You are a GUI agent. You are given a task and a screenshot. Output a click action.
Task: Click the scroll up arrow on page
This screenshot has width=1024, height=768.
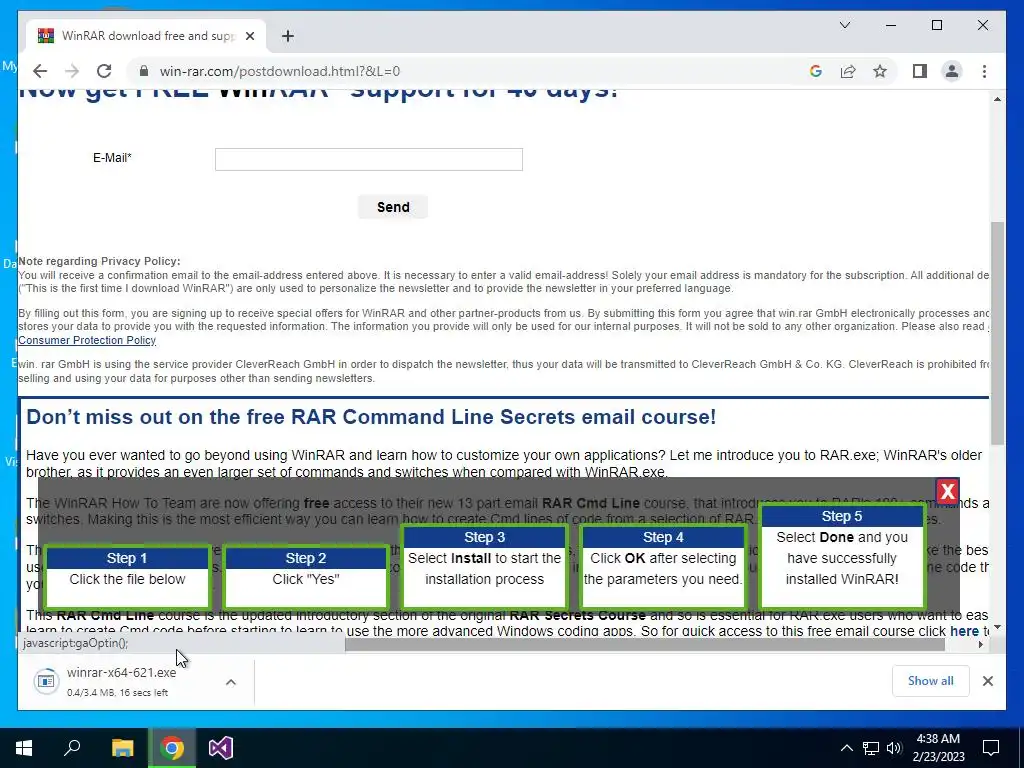click(x=997, y=99)
